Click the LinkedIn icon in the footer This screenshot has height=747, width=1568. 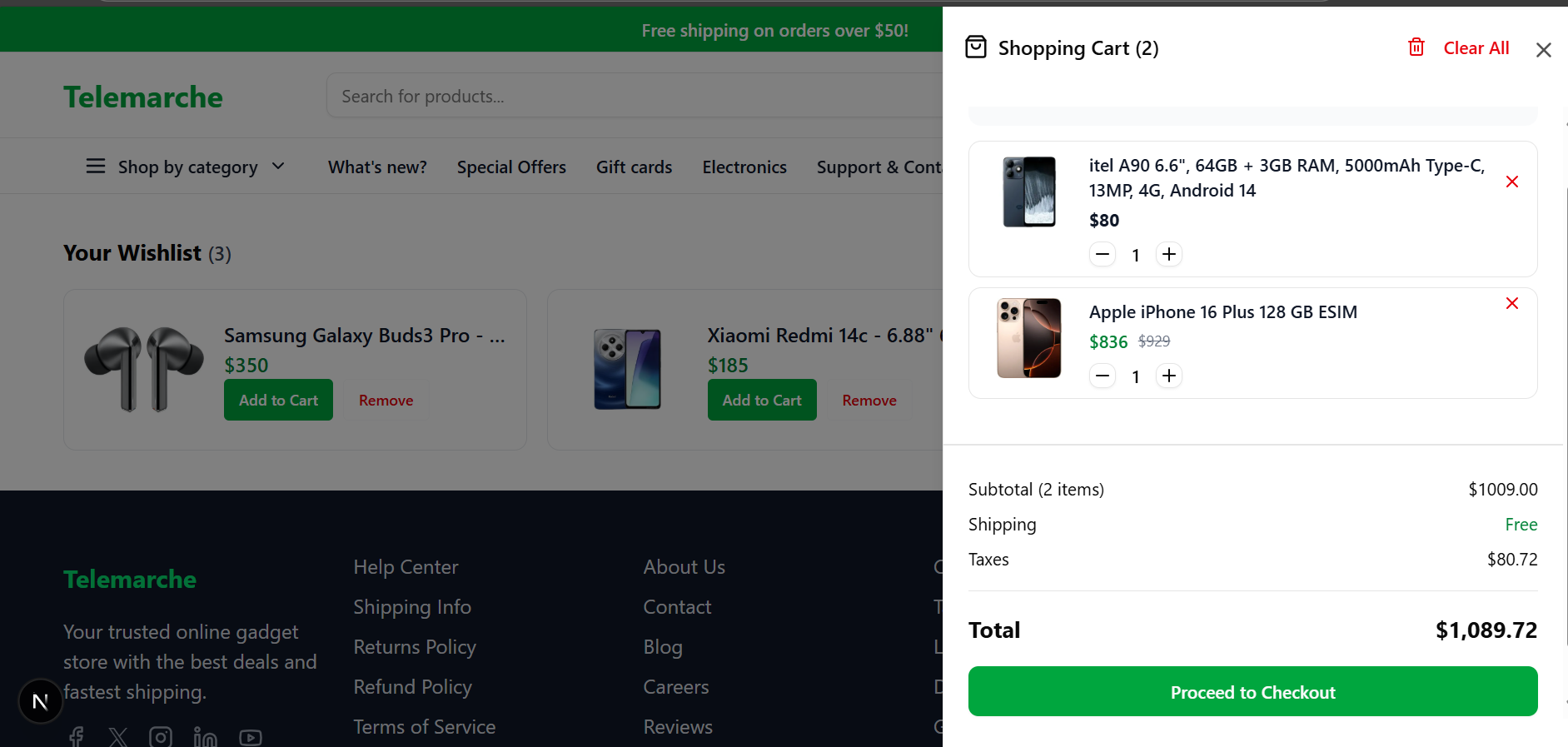(205, 736)
